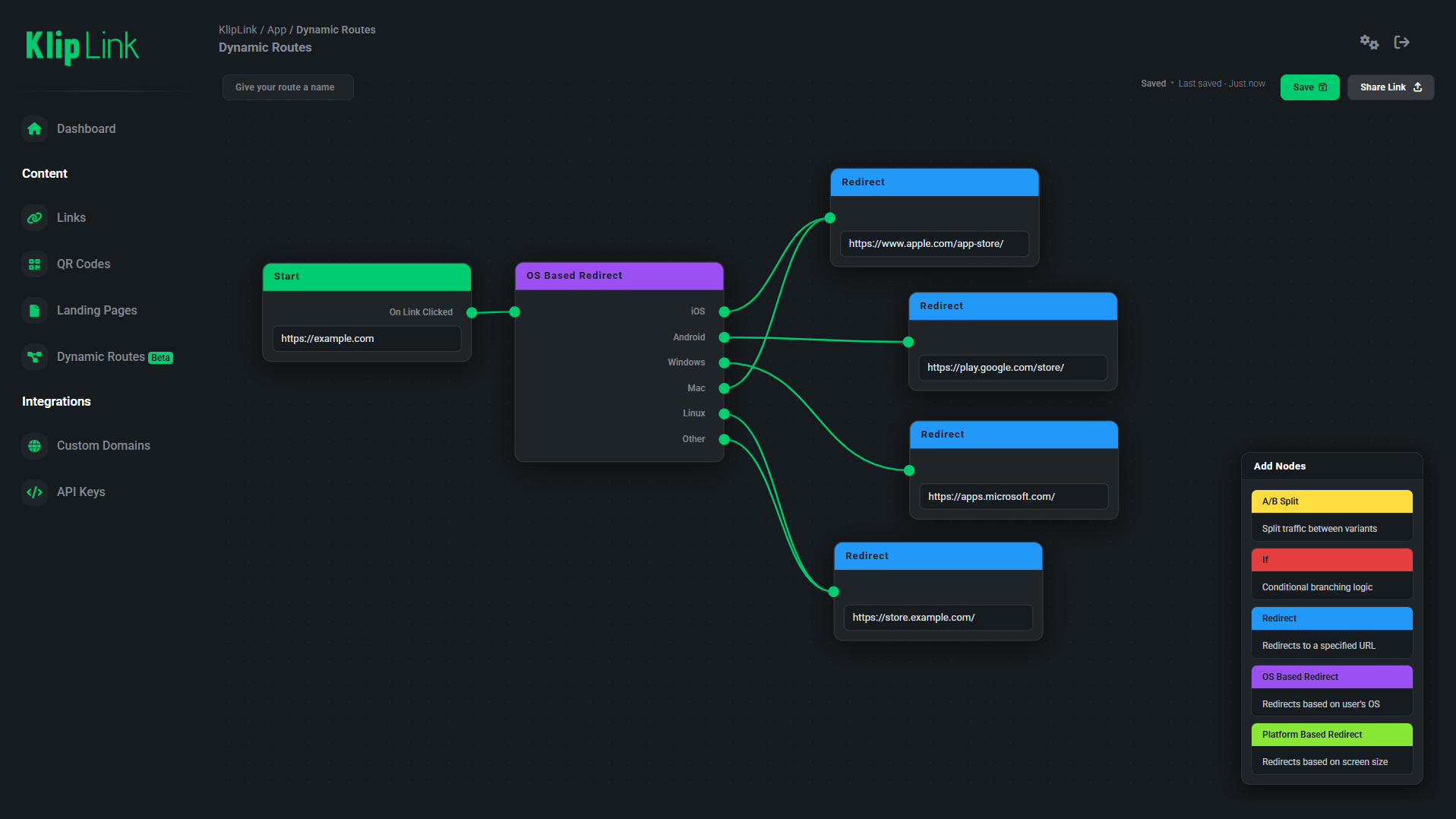Viewport: 1456px width, 819px height.
Task: Click the iOS output port
Action: (724, 311)
